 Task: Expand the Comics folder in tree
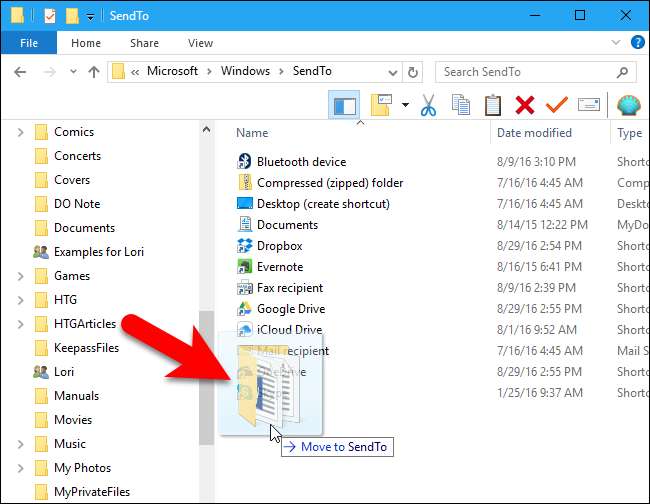pos(21,132)
